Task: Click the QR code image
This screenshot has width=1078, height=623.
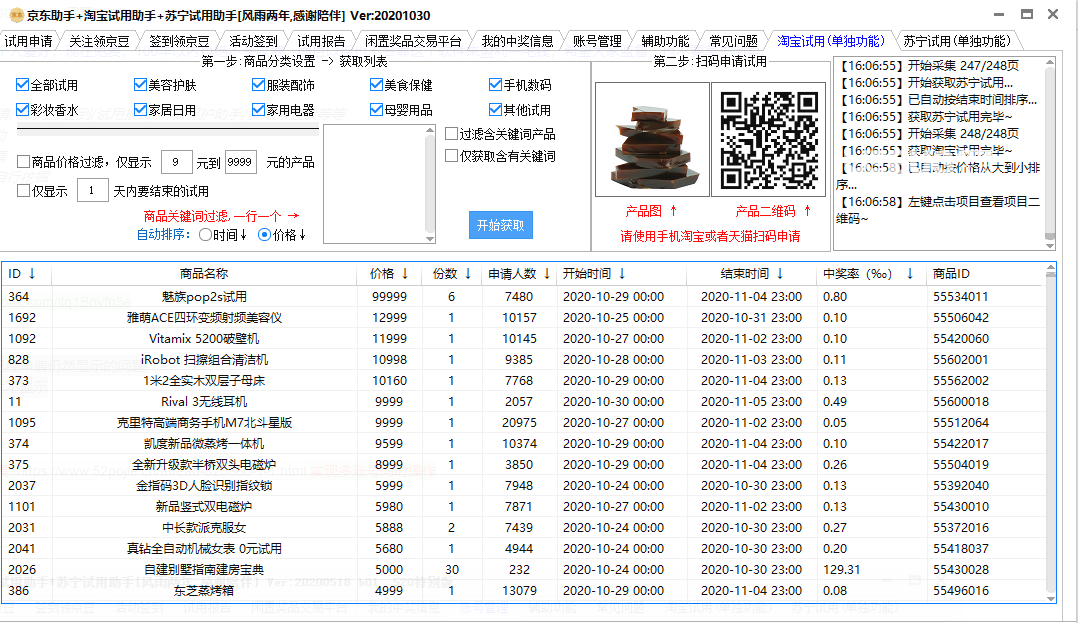Action: (769, 140)
